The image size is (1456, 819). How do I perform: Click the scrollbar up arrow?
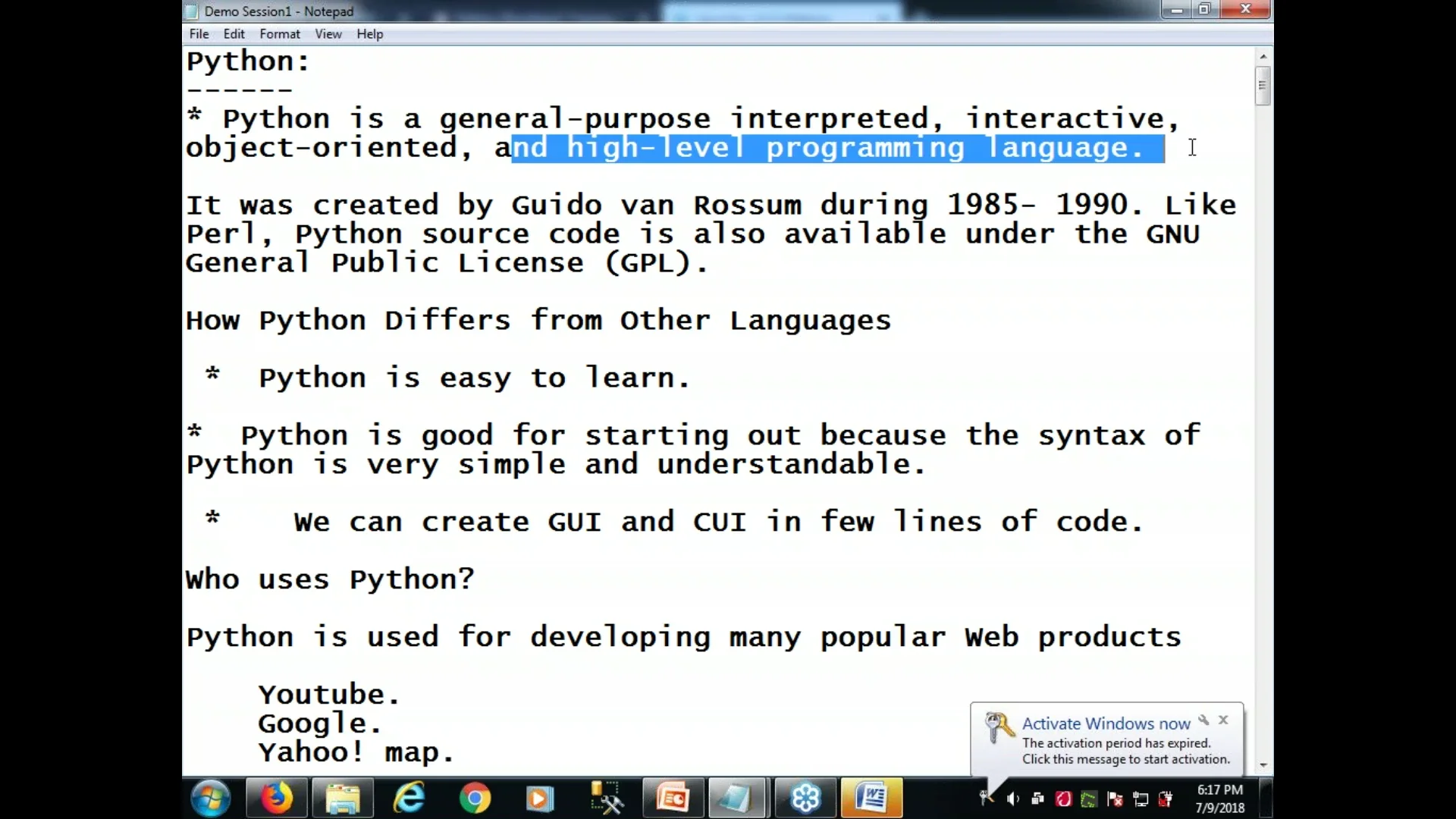[x=1263, y=56]
